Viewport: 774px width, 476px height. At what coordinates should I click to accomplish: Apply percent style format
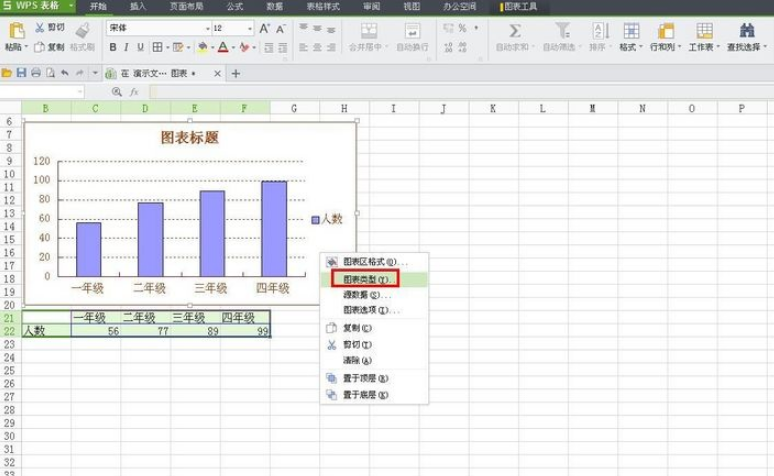pos(462,28)
